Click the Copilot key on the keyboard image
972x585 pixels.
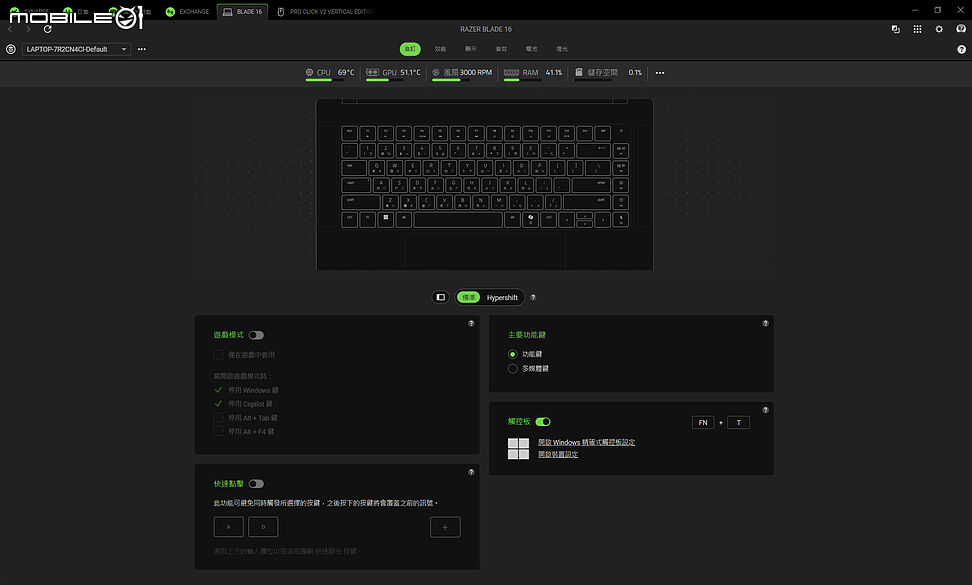point(530,219)
